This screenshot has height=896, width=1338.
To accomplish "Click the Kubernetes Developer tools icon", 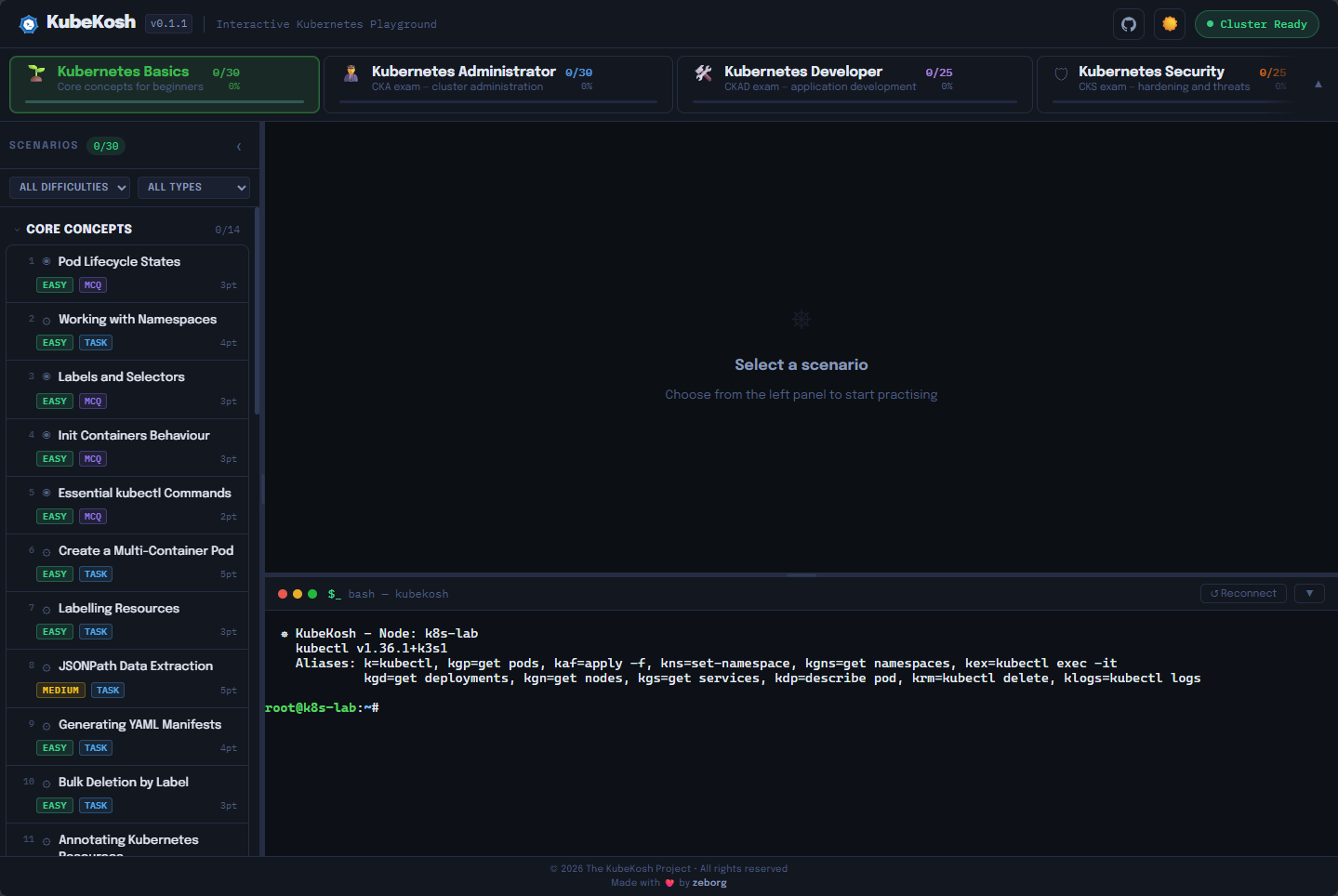I will pos(704,73).
